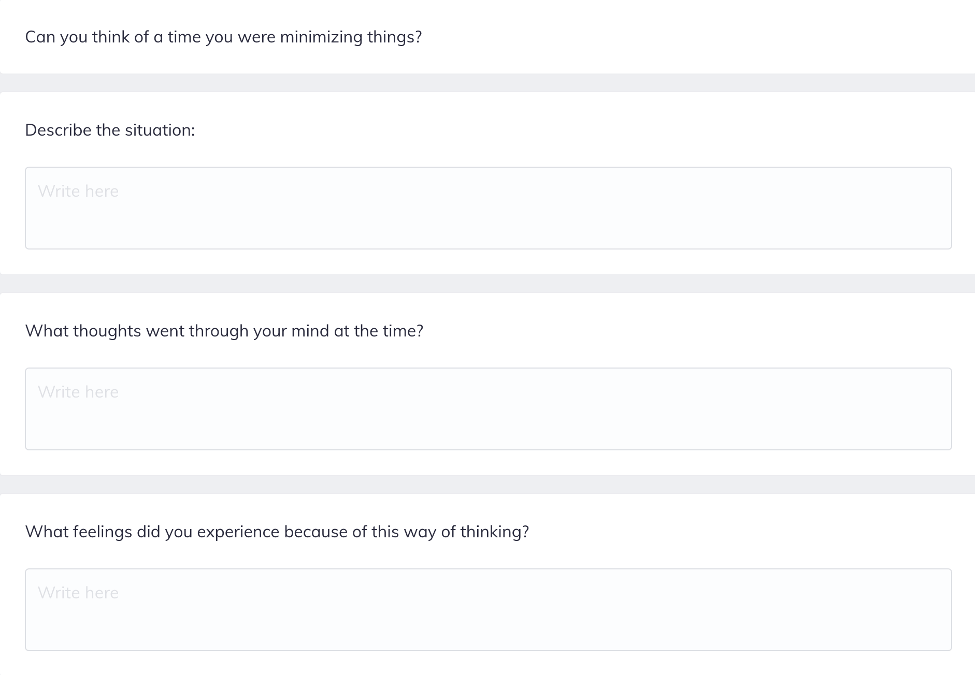Click the gray divider above 'Describe the situation'
Screen dimensions: 977x675
[488, 82]
